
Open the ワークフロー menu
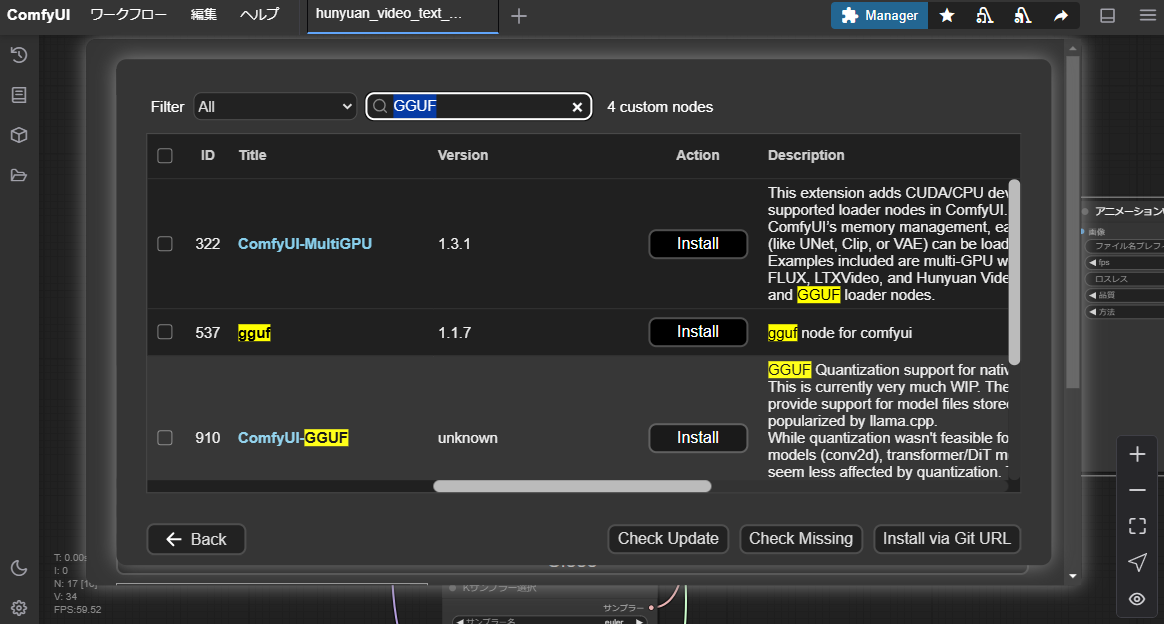point(128,14)
